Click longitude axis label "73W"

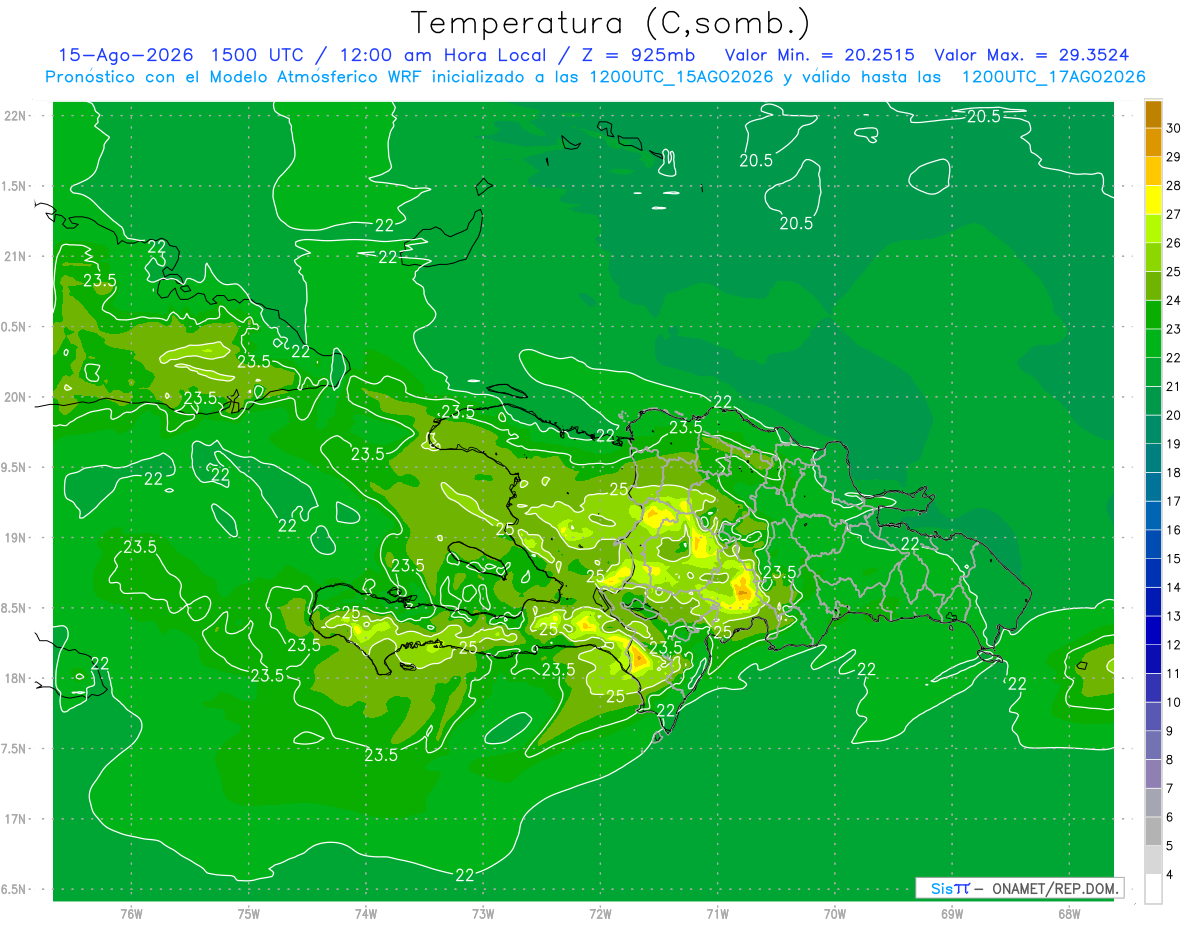[483, 913]
